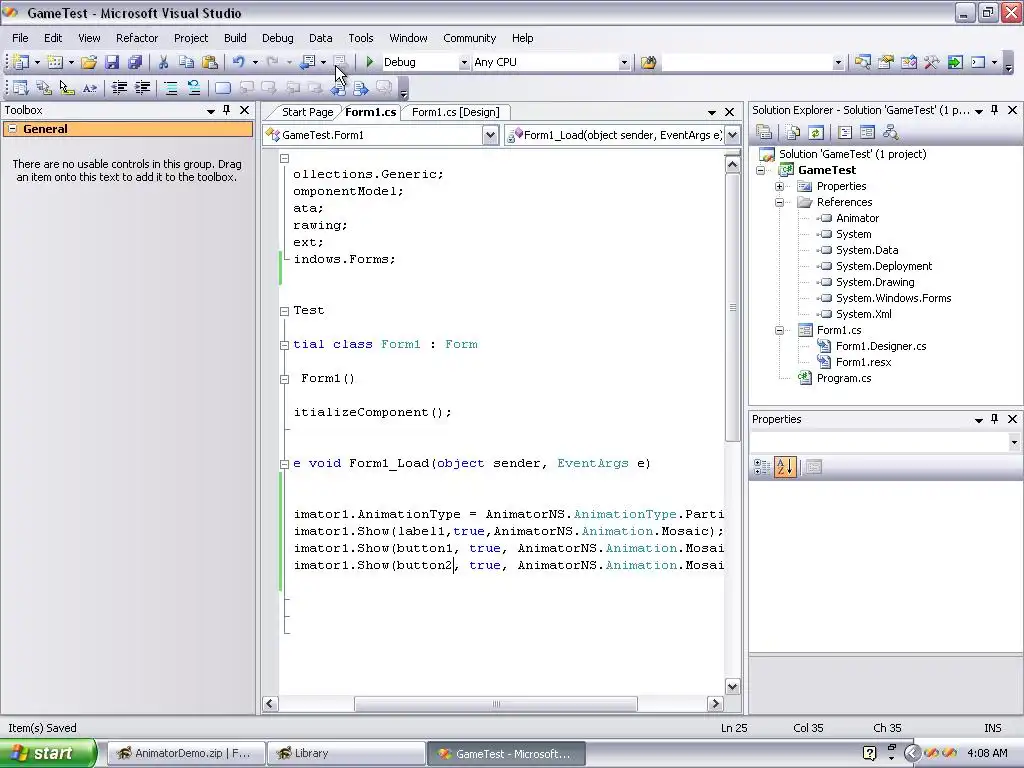Pin or auto-hide the Toolbox panel
Screen dimensions: 1024x768
pyautogui.click(x=227, y=110)
